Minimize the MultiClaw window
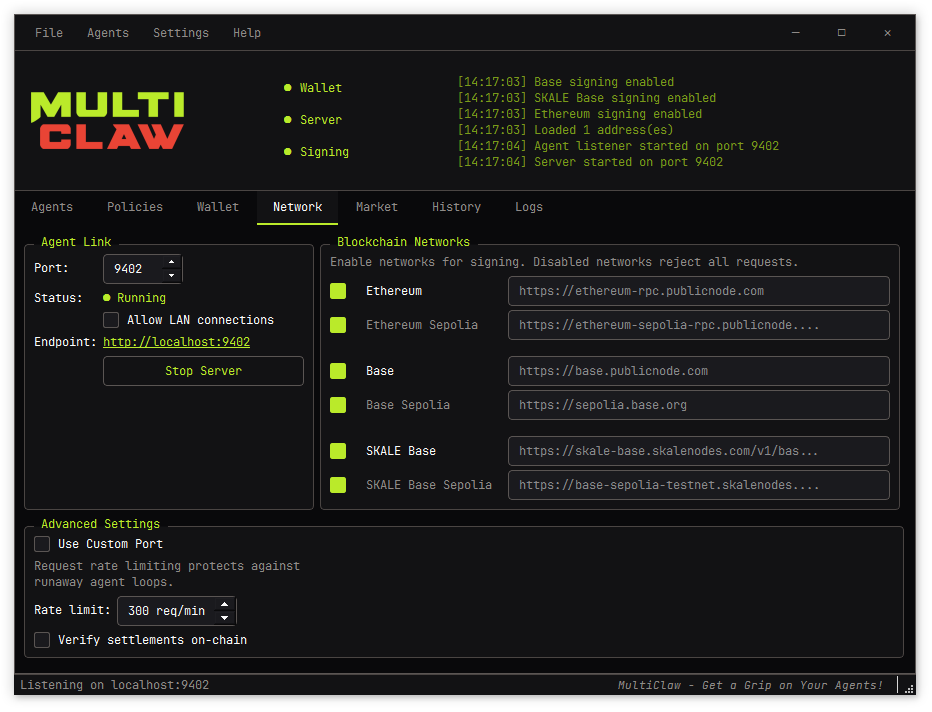The image size is (932, 712). tap(795, 33)
